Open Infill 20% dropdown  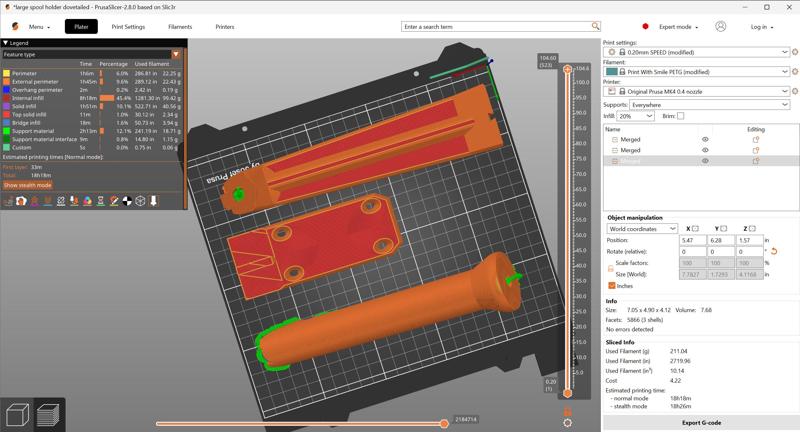pos(636,116)
